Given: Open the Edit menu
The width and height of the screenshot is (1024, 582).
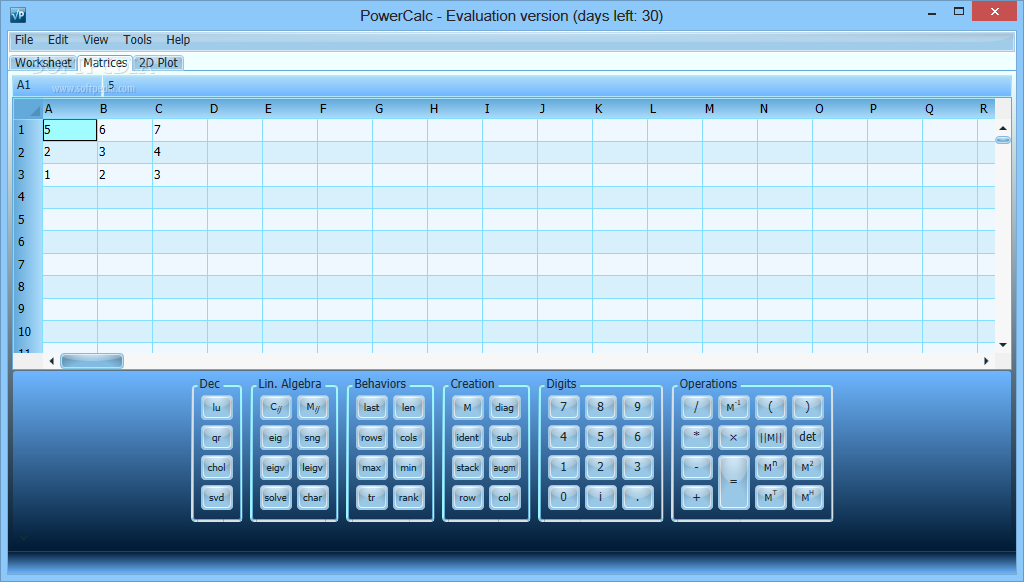Looking at the screenshot, I should pyautogui.click(x=58, y=40).
